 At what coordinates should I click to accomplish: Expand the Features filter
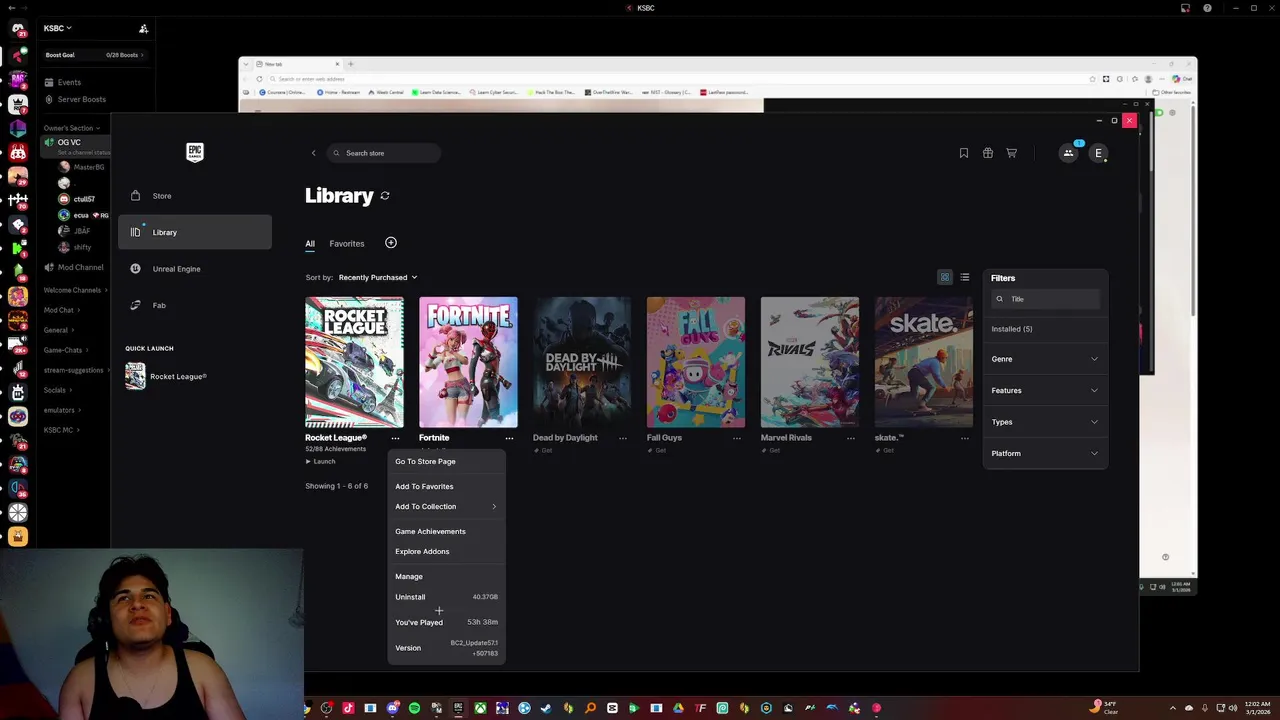1045,391
